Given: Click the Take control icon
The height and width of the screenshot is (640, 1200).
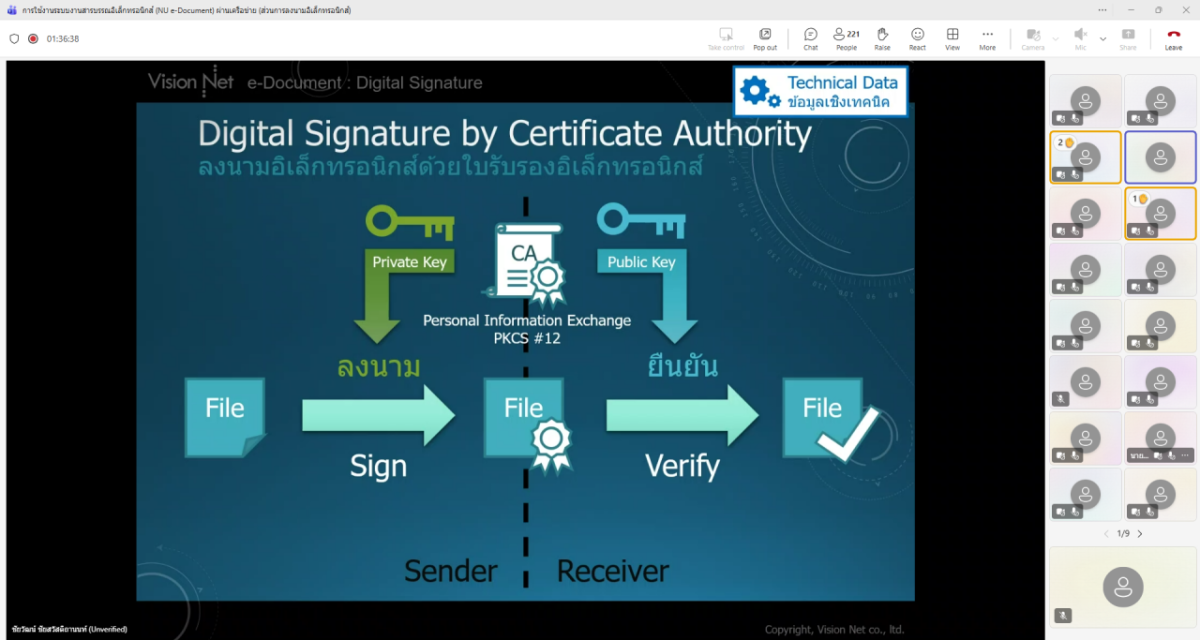Looking at the screenshot, I should (726, 38).
